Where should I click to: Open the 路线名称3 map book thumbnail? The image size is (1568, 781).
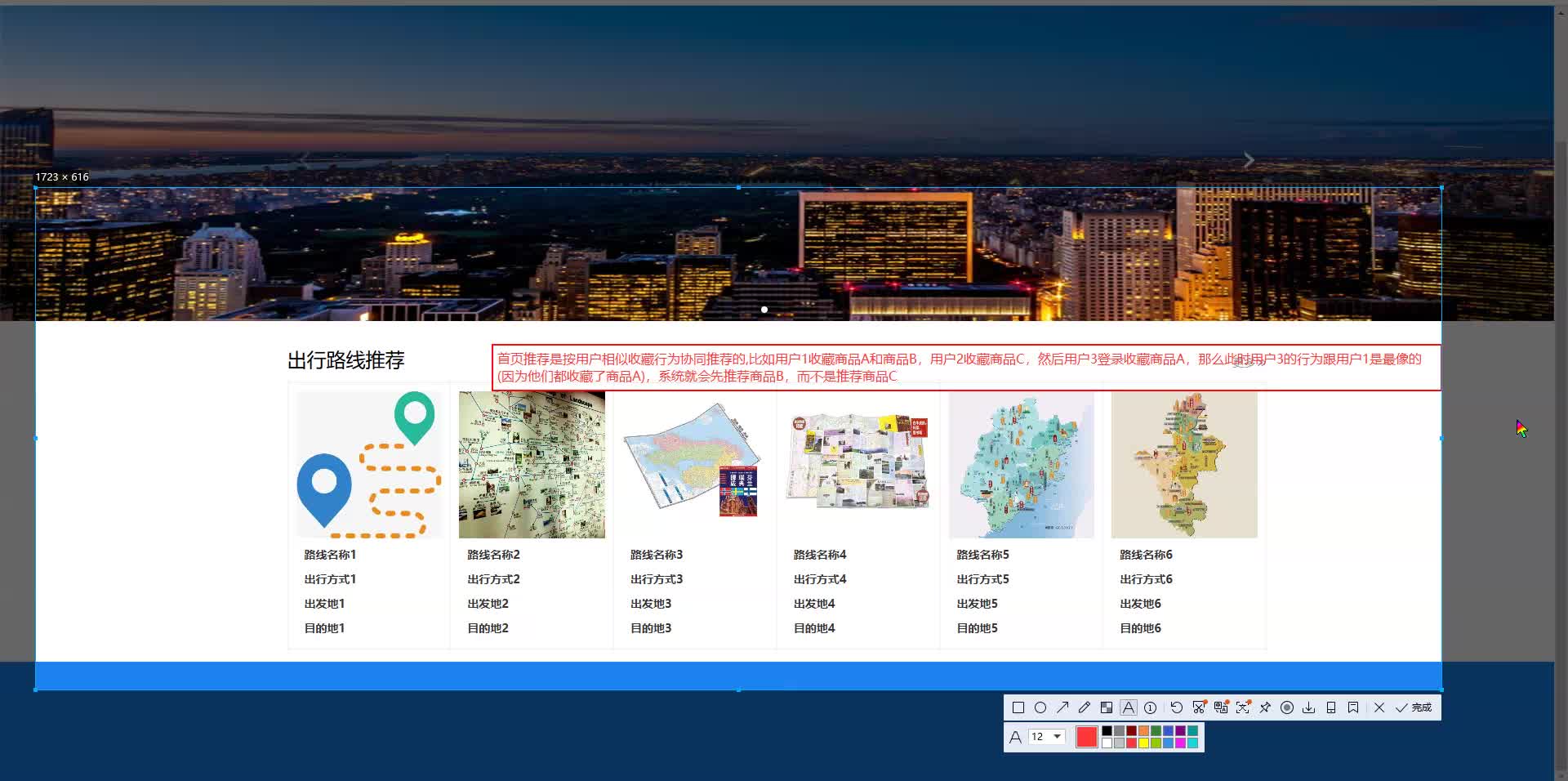695,465
